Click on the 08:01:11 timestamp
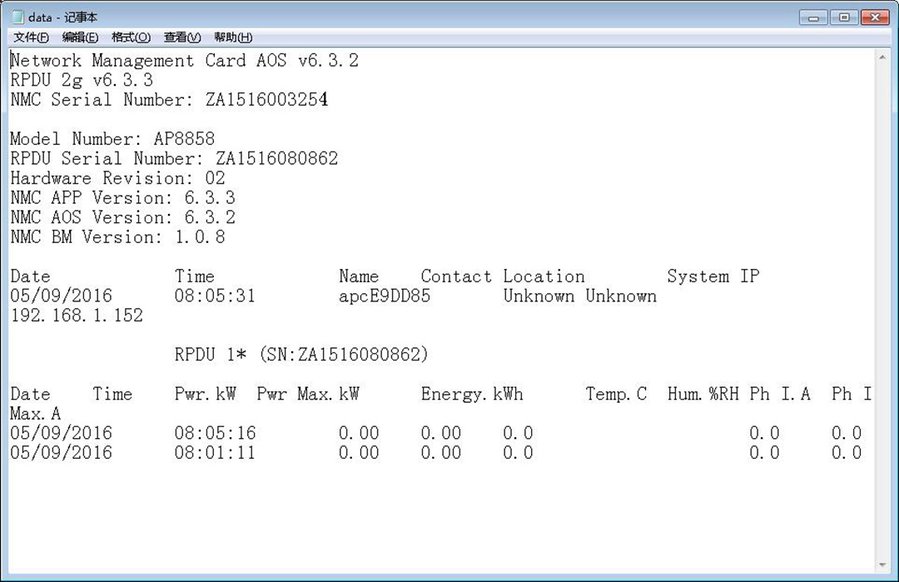 (214, 453)
